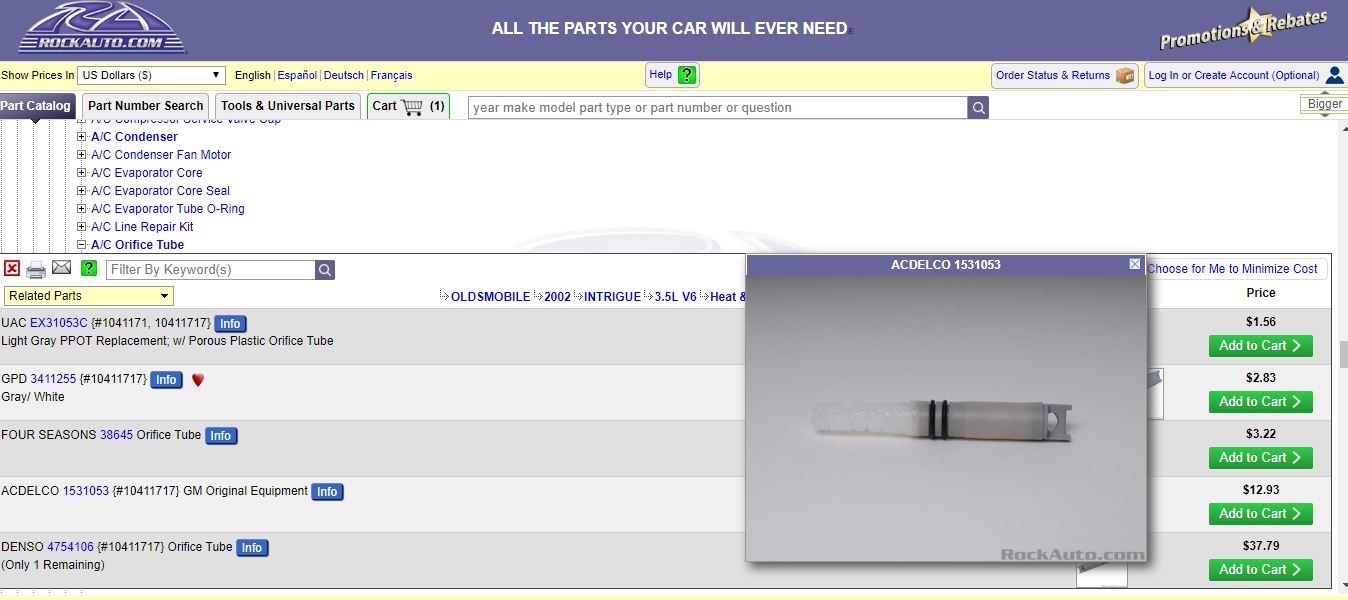Click 3.5L V6 breadcrumb link
Image resolution: width=1348 pixels, height=600 pixels.
point(675,297)
